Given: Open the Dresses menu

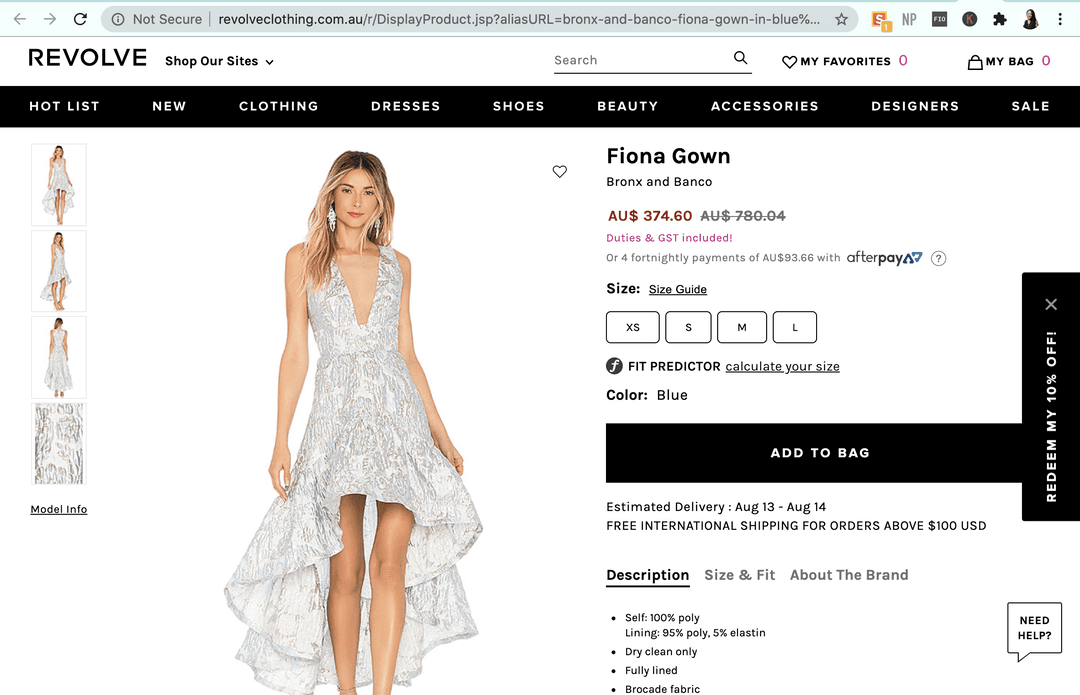Looking at the screenshot, I should [405, 106].
